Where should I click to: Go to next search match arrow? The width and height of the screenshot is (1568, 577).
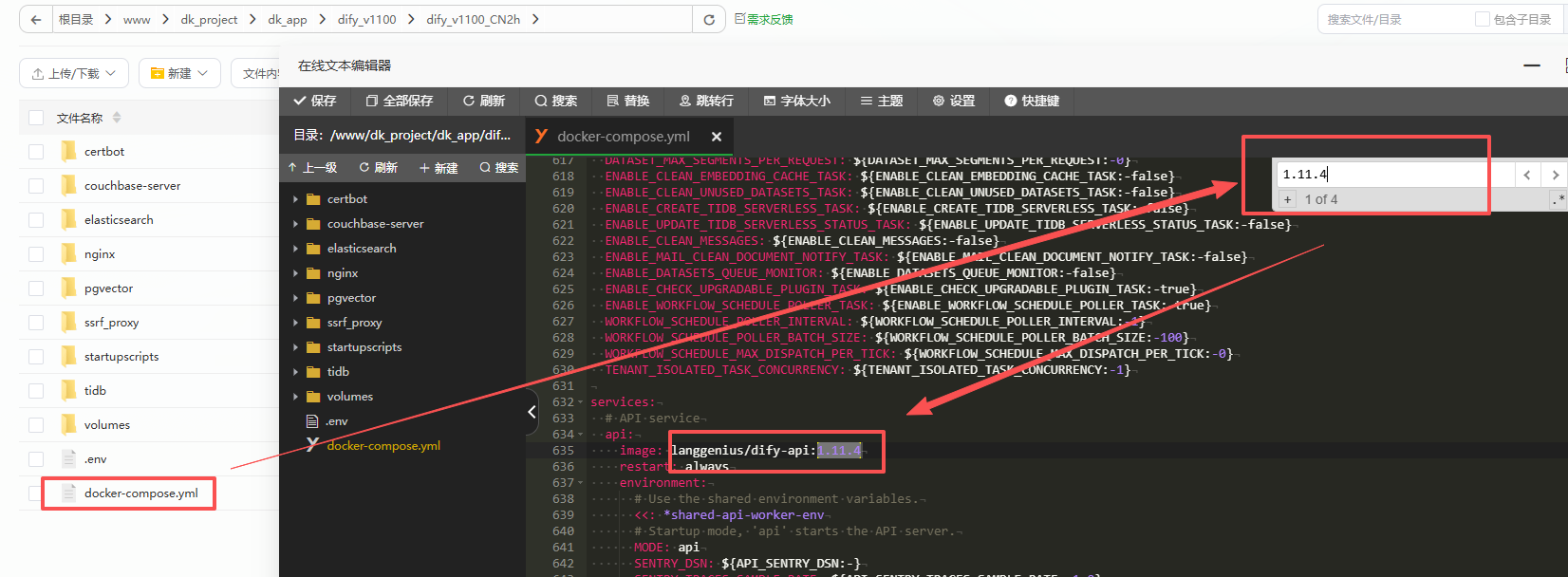[1554, 175]
